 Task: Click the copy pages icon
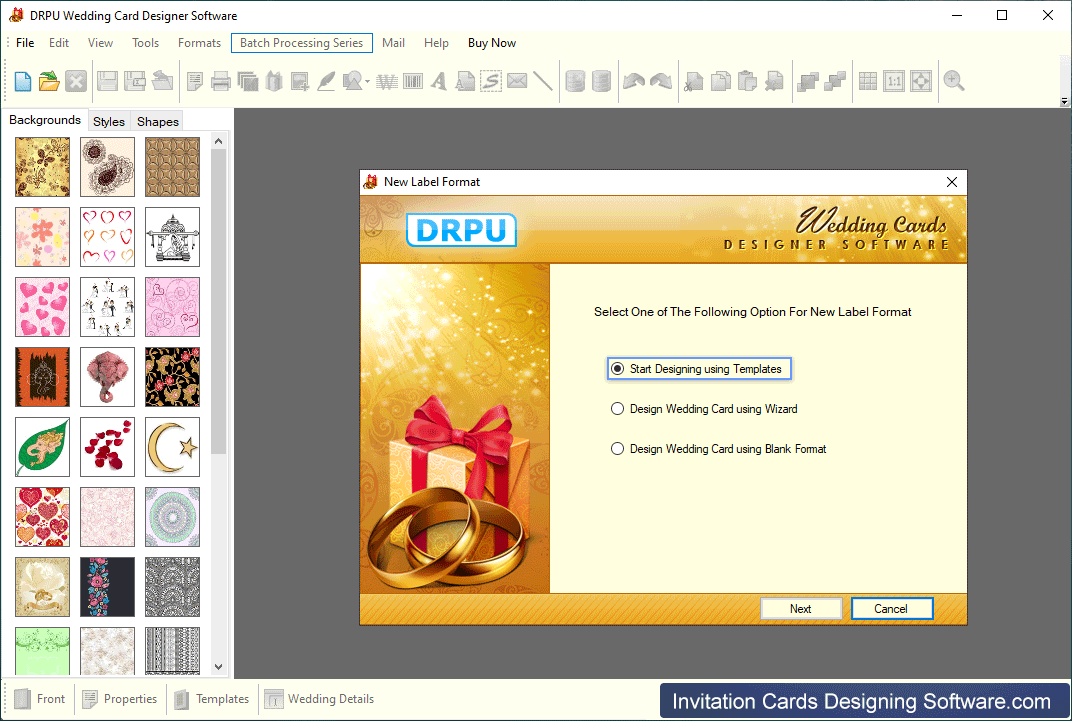721,81
